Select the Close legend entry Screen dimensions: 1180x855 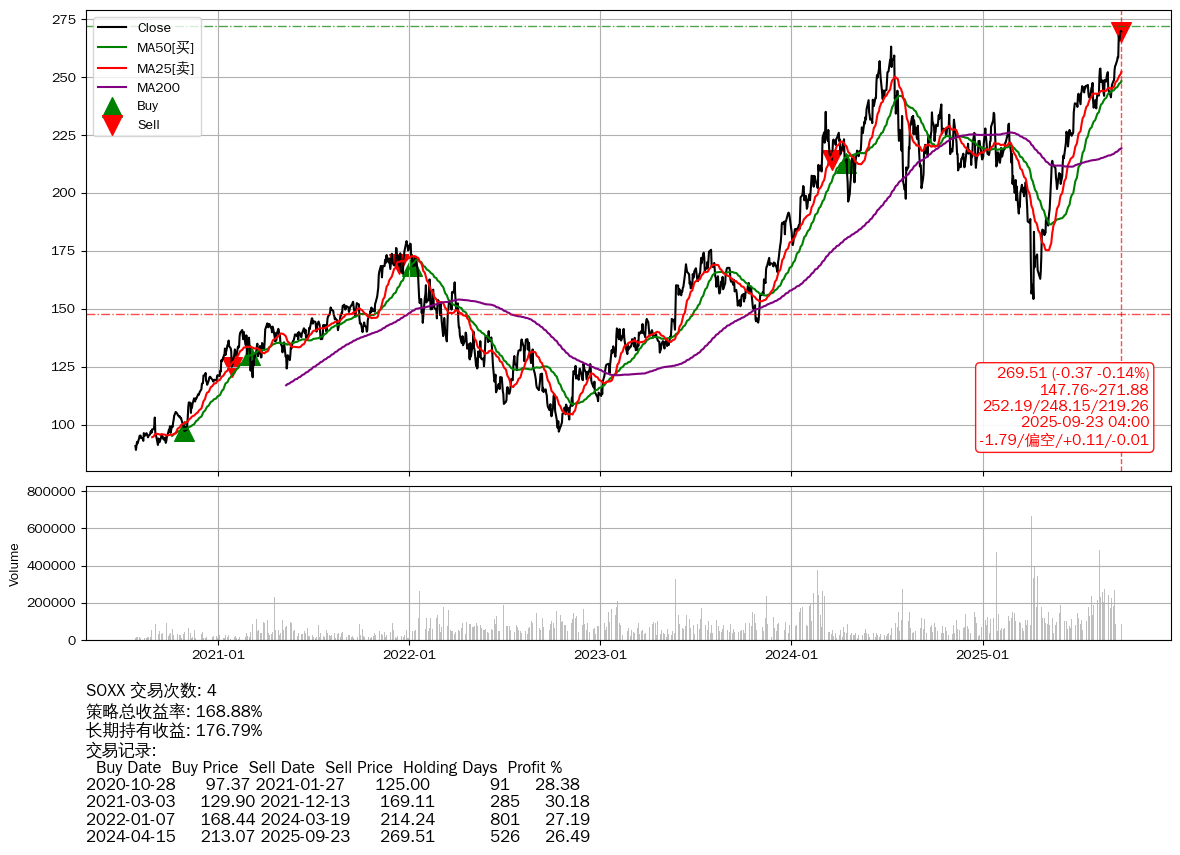click(154, 28)
